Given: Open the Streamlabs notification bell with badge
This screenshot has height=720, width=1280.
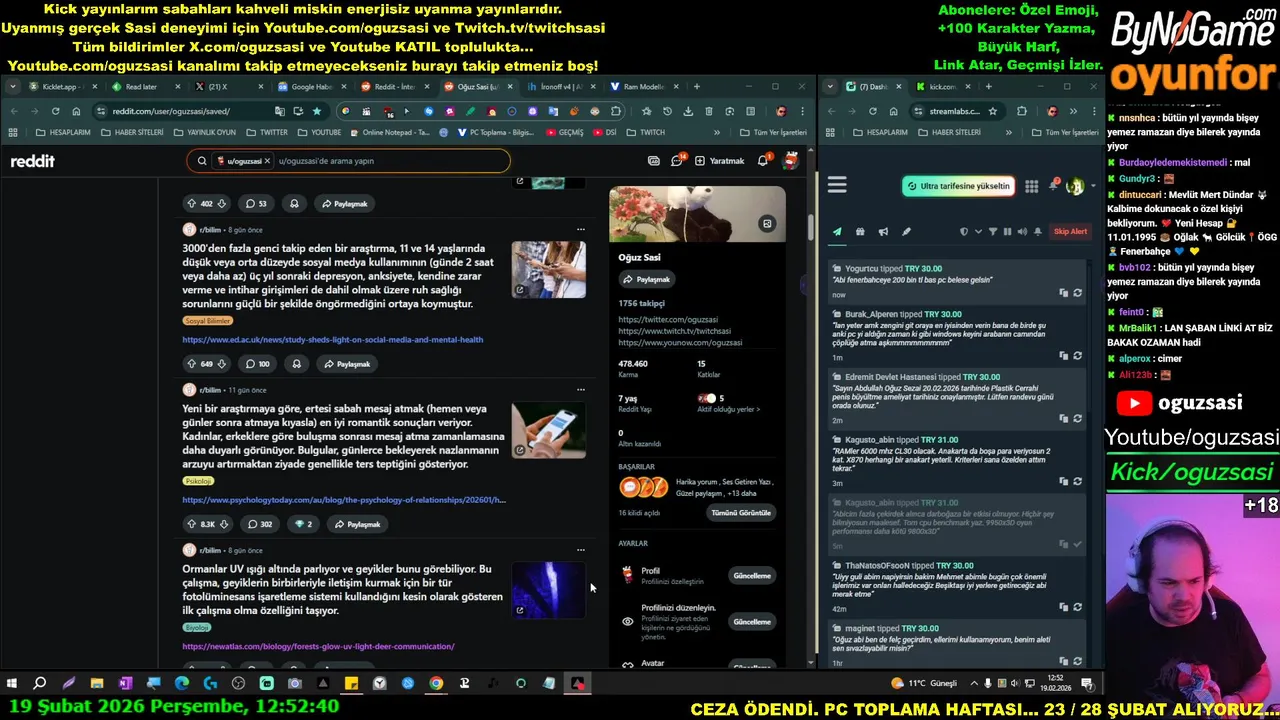Looking at the screenshot, I should (x=1053, y=185).
